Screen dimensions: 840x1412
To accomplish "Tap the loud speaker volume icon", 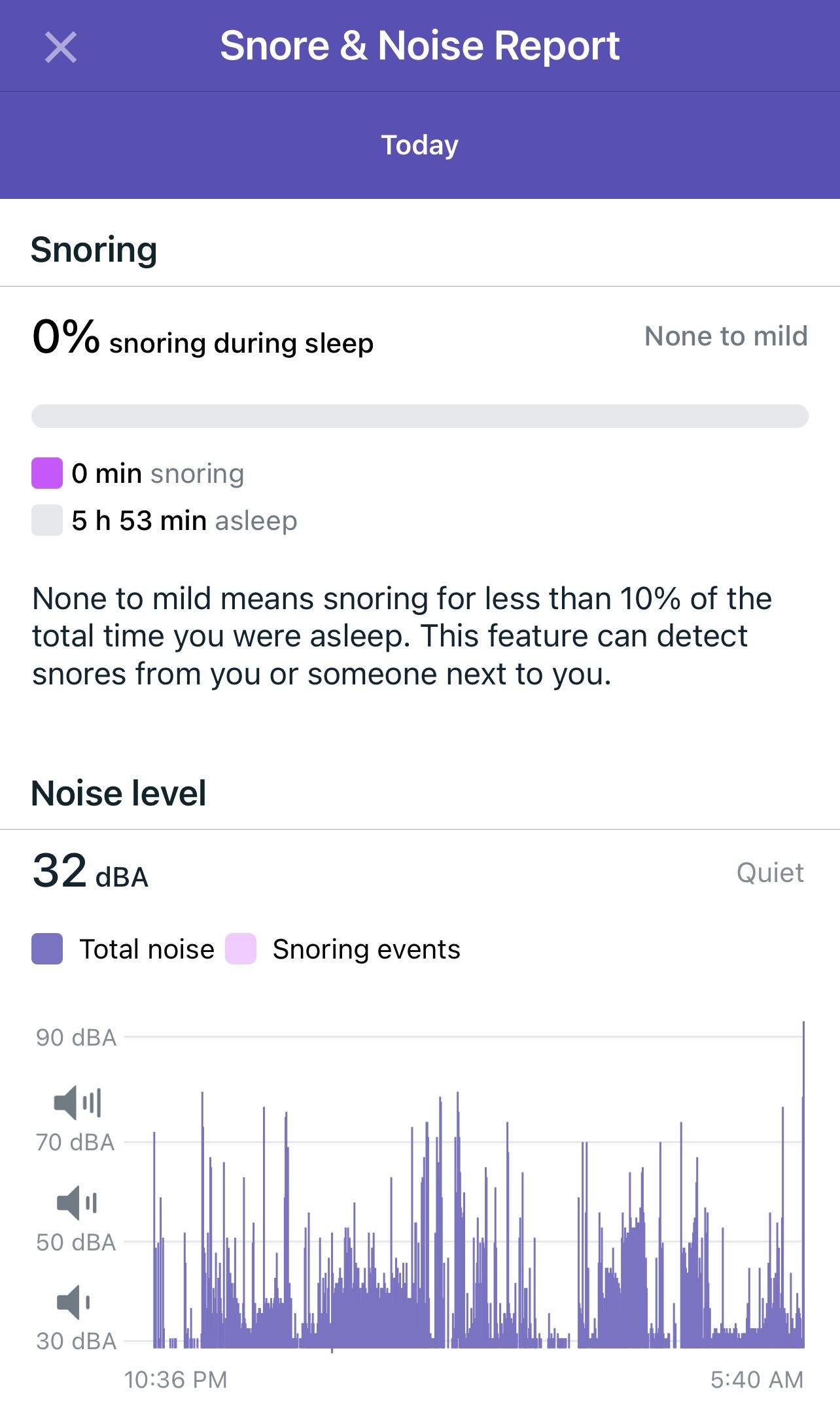I will coord(77,1103).
